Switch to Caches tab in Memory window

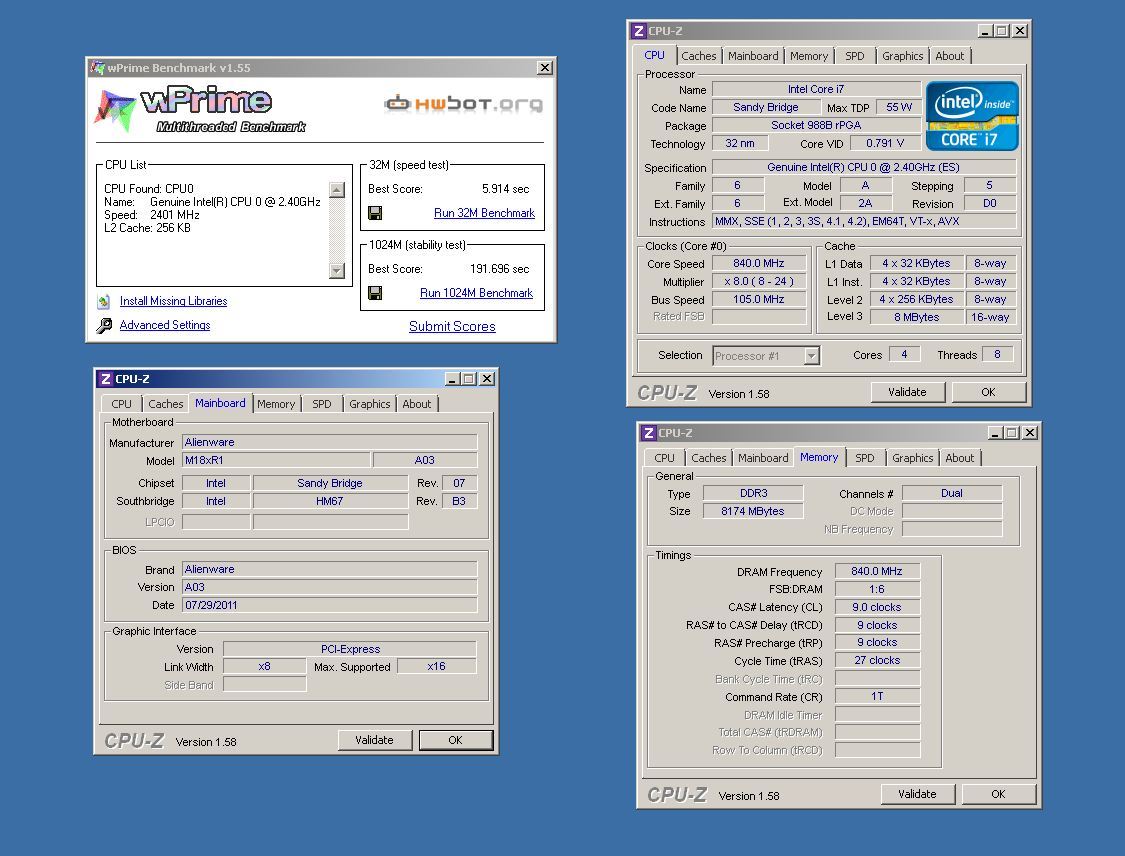709,458
